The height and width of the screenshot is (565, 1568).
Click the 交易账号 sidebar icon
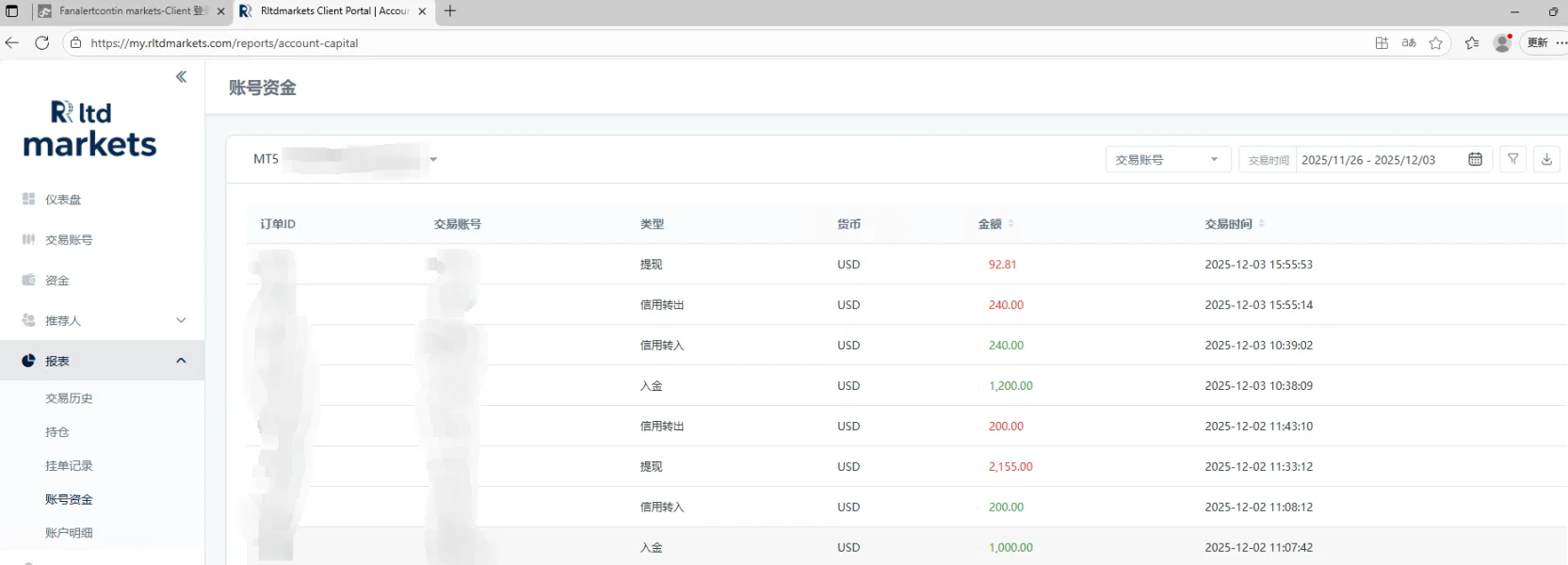(28, 240)
